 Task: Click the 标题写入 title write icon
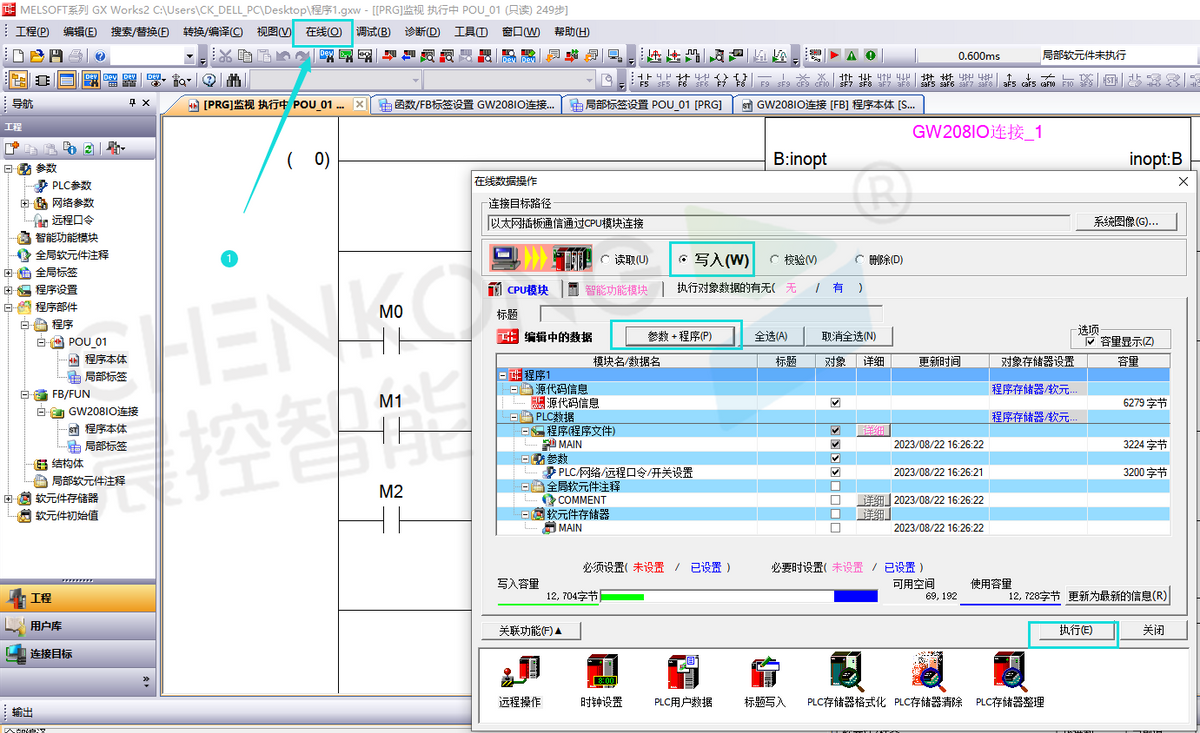[x=765, y=673]
